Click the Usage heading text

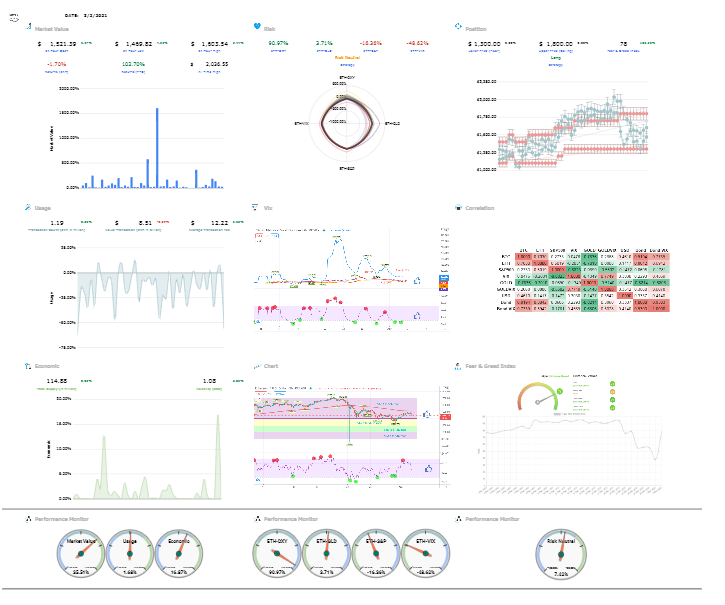coord(43,208)
